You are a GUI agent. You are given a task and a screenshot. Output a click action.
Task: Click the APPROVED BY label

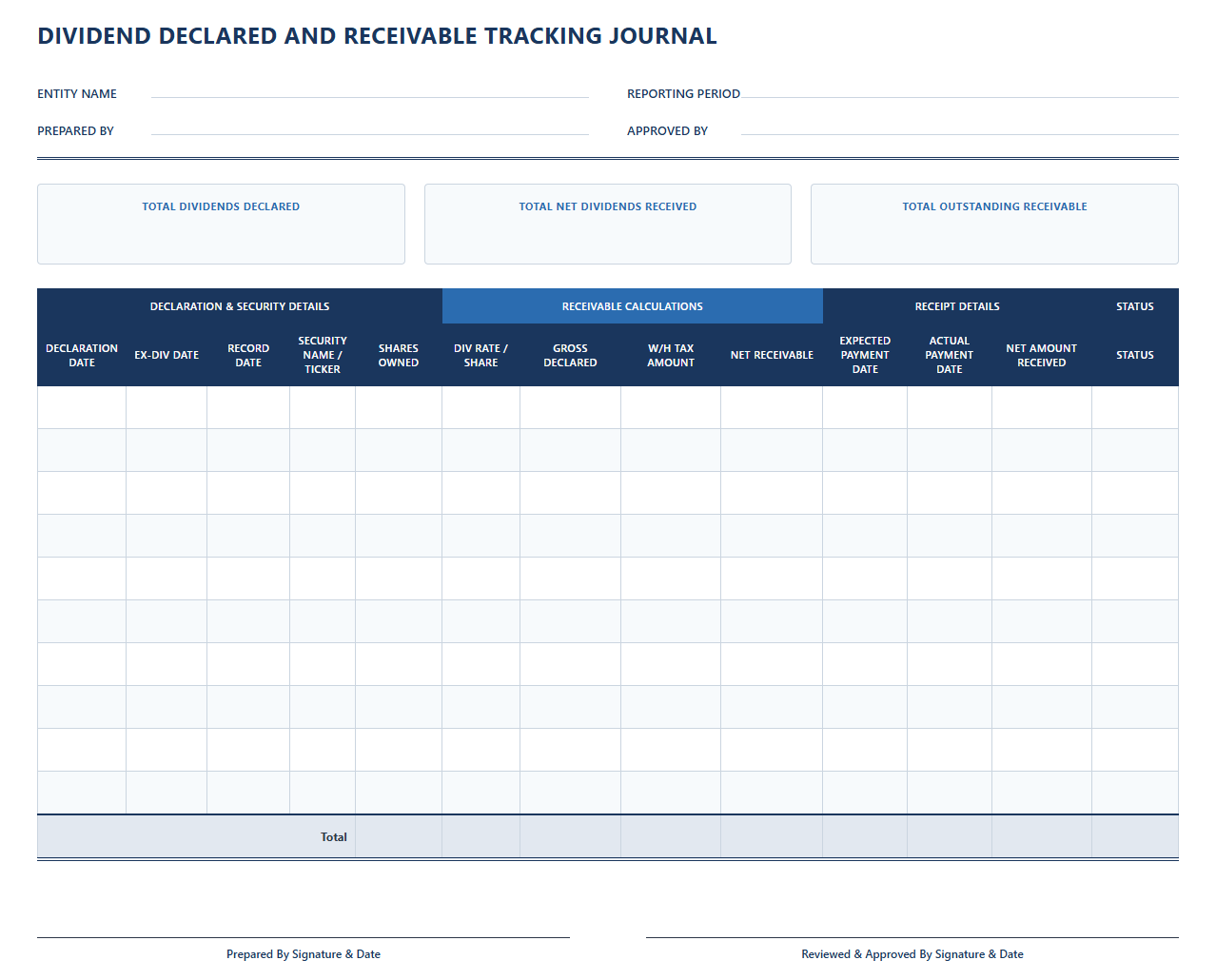tap(667, 130)
